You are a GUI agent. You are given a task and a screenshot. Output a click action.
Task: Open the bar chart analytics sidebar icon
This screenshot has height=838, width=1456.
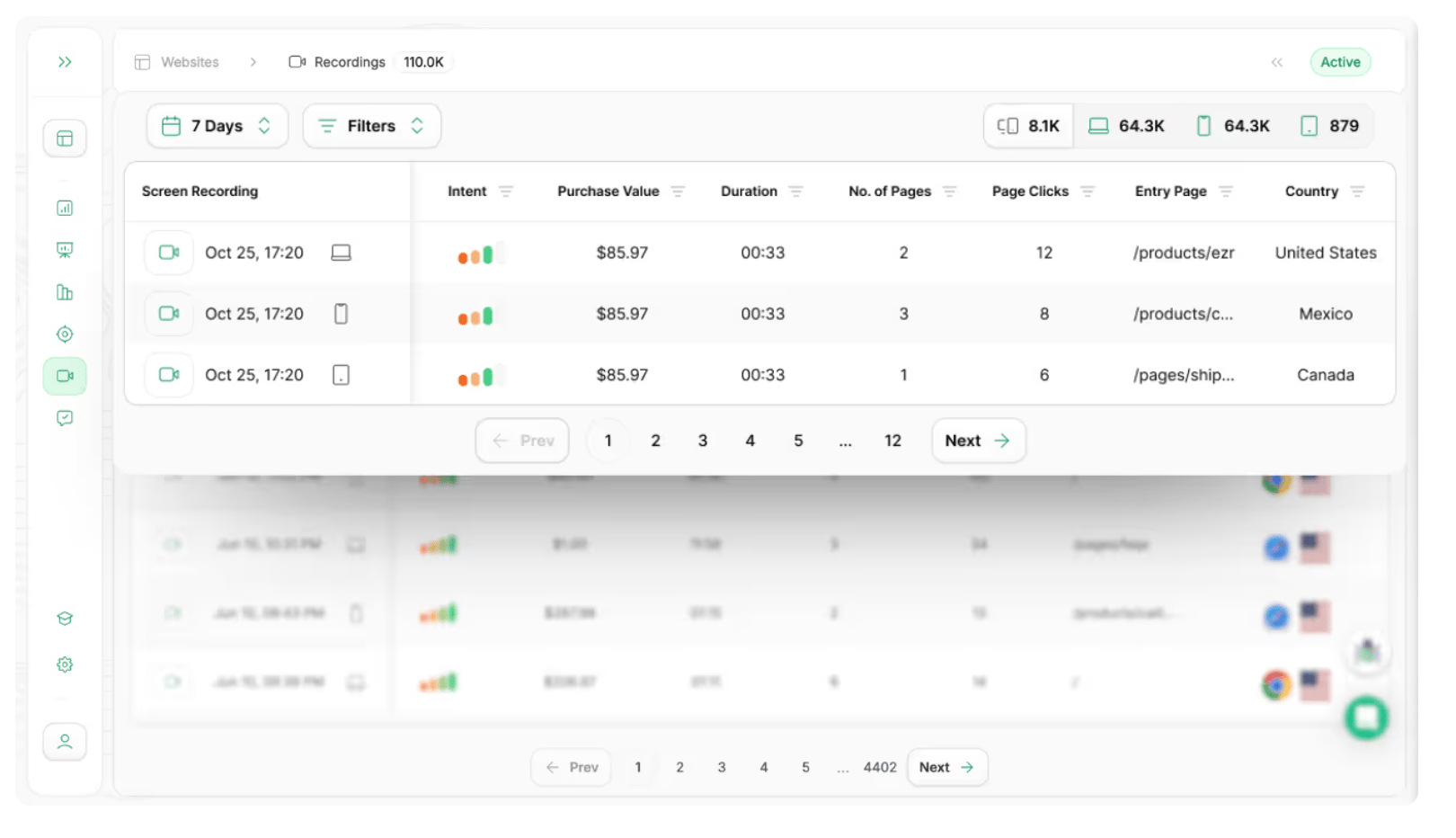(x=65, y=208)
